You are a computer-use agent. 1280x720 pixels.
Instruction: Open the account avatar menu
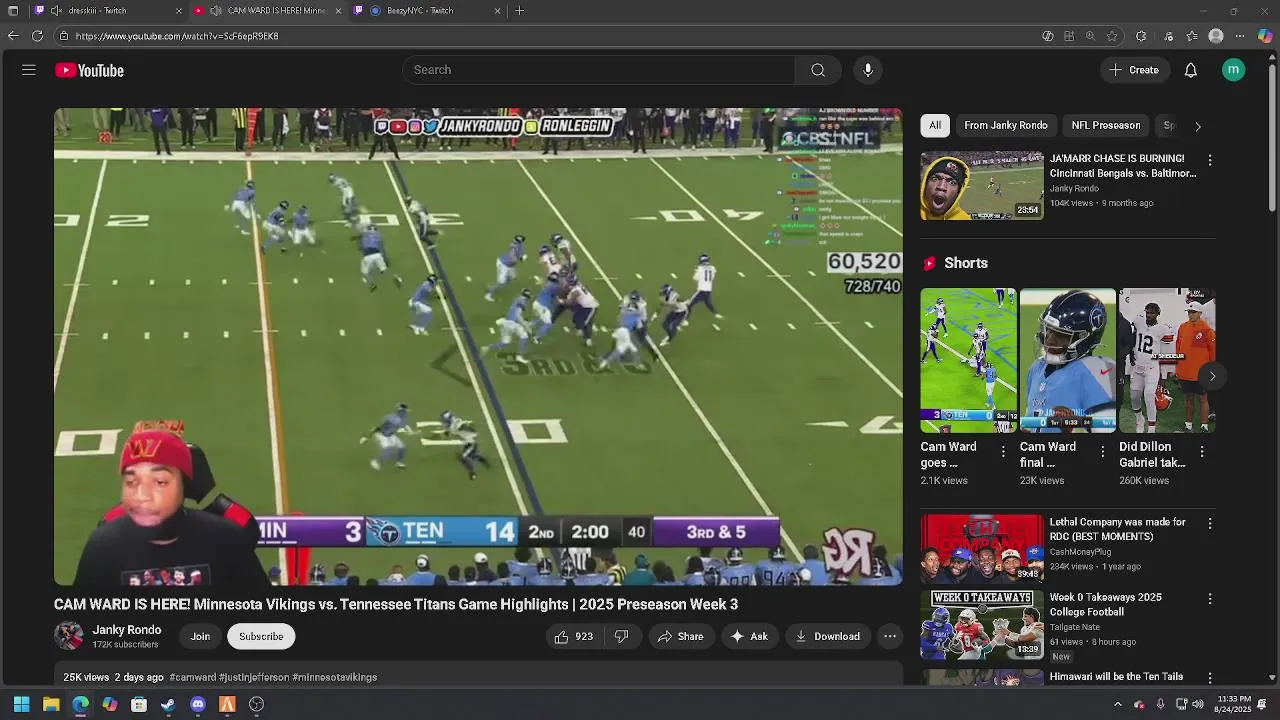pyautogui.click(x=1233, y=70)
